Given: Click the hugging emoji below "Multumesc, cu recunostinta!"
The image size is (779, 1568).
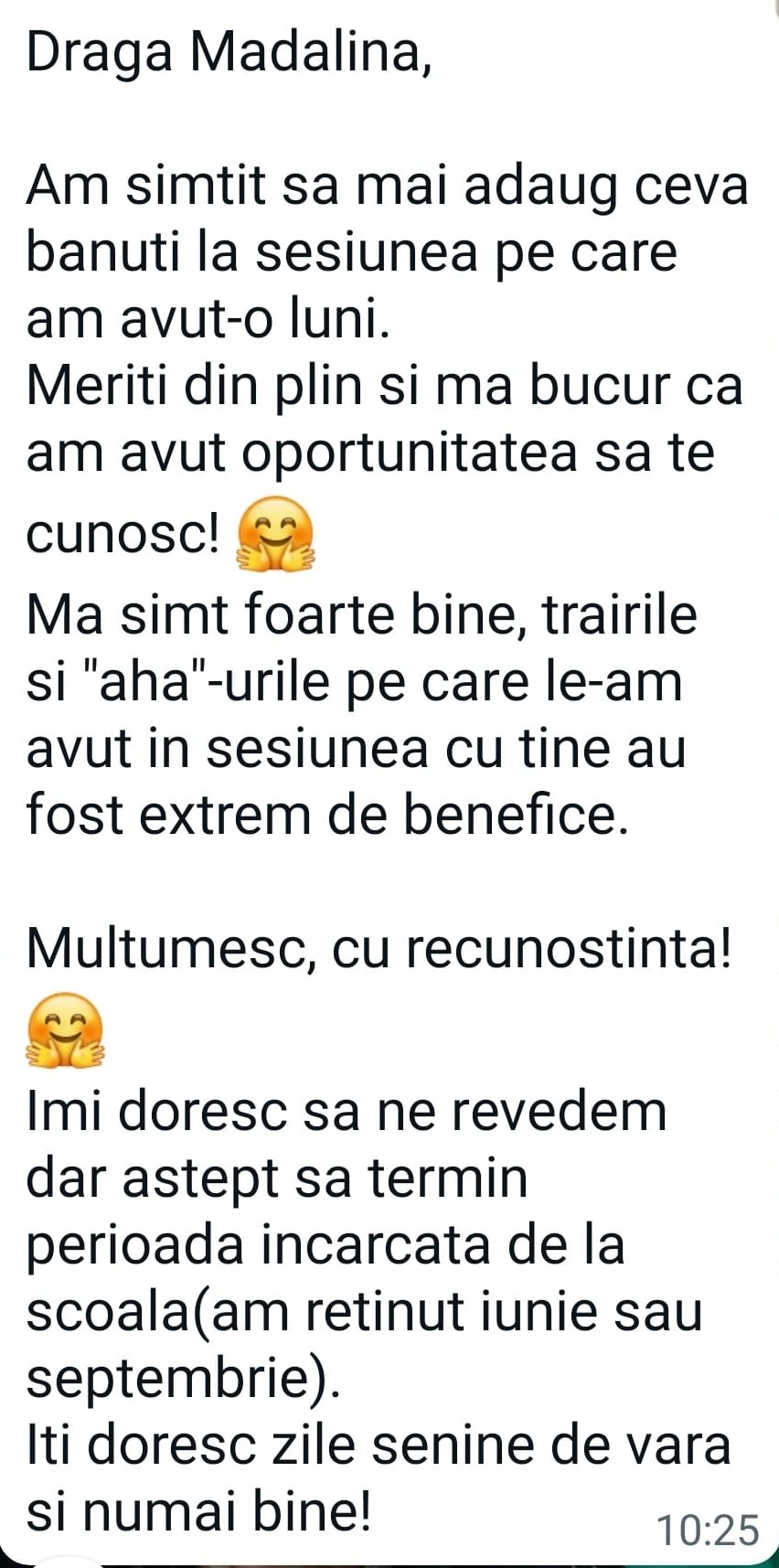Looking at the screenshot, I should point(65,1030).
